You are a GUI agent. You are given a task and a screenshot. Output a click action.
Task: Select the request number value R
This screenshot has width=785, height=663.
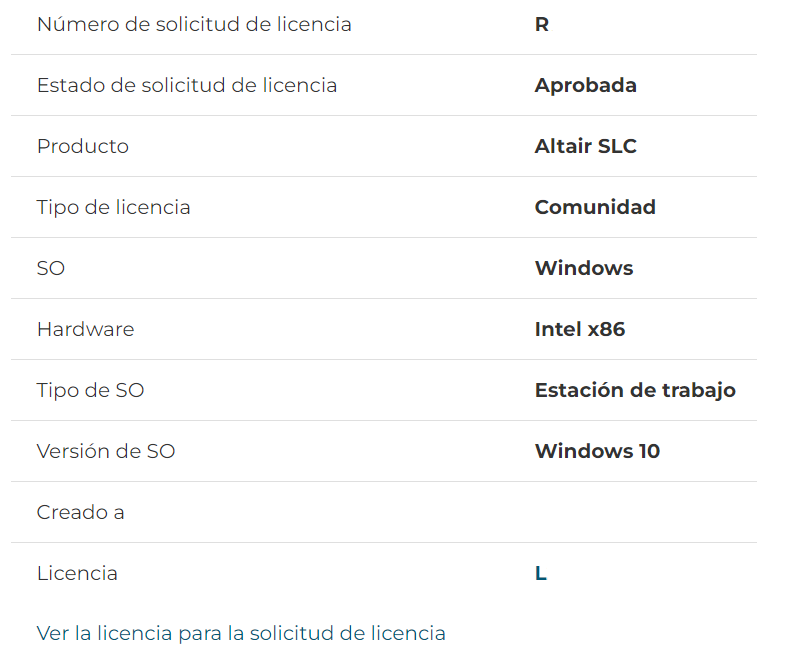pos(542,25)
